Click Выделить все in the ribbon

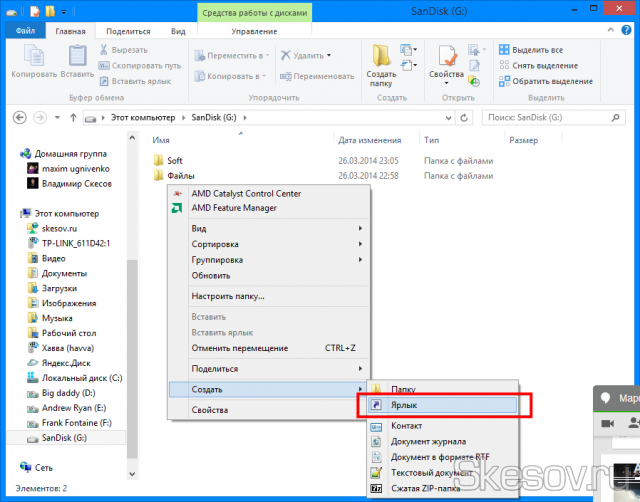click(536, 50)
